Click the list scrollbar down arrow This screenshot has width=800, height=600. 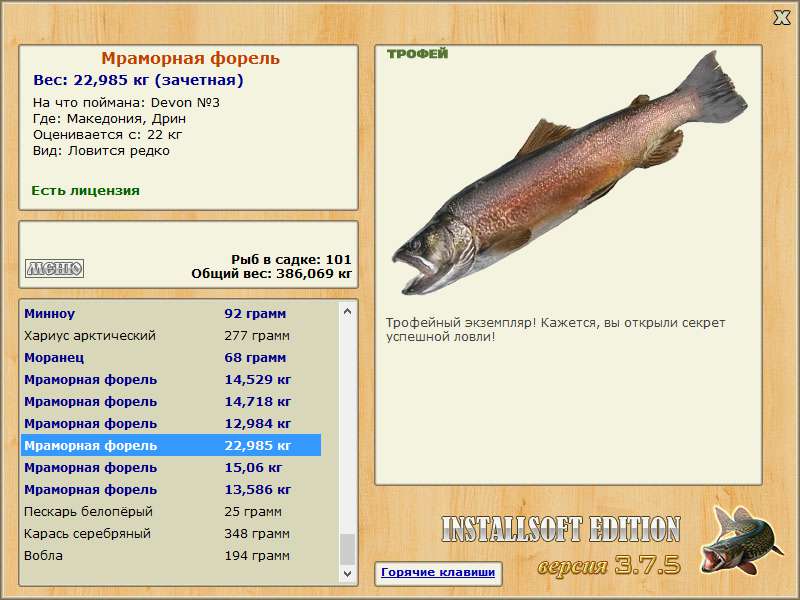347,574
